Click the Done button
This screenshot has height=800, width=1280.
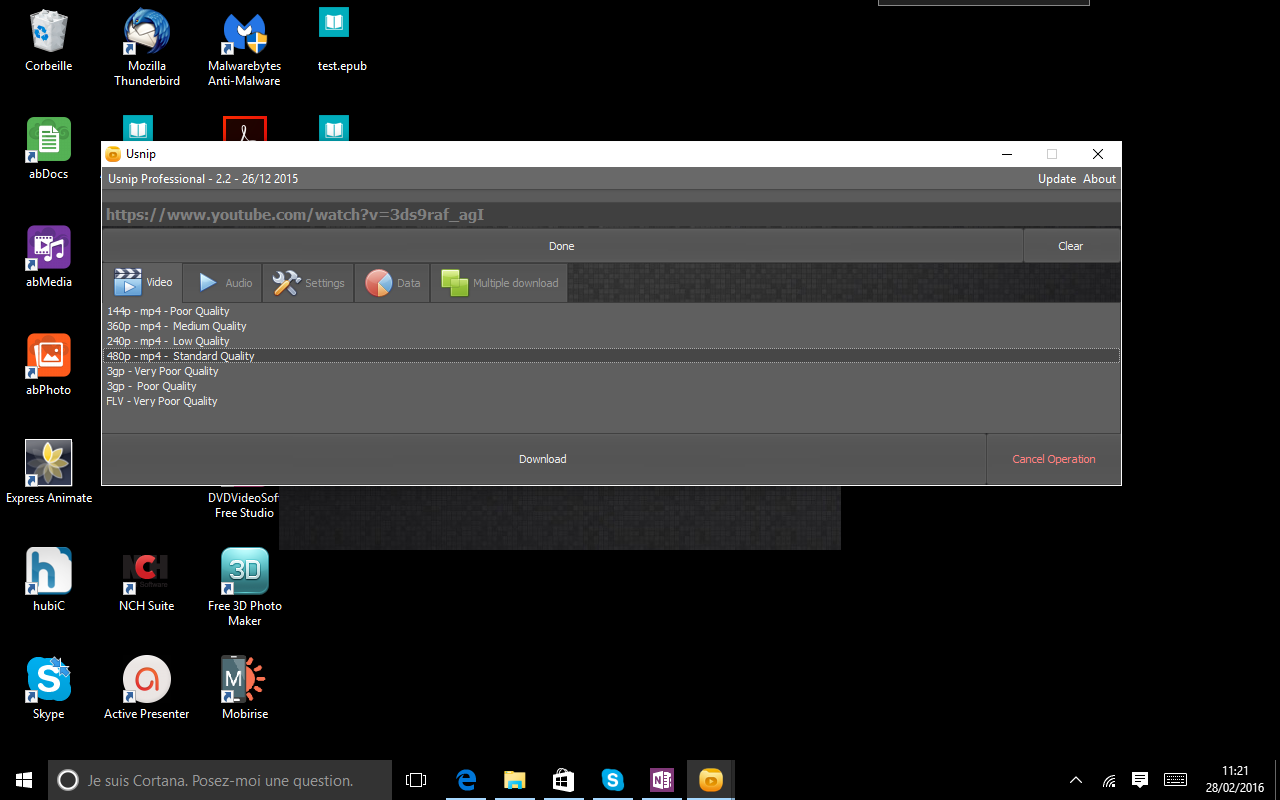pyautogui.click(x=562, y=246)
